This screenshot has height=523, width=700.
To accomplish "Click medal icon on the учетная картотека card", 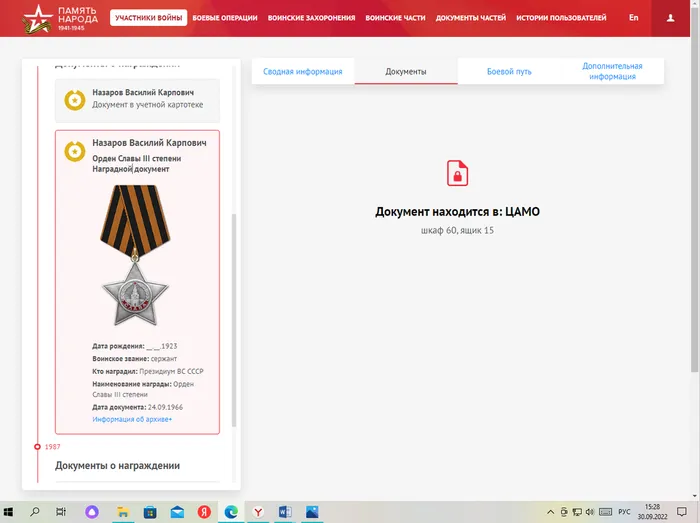I will tap(74, 99).
